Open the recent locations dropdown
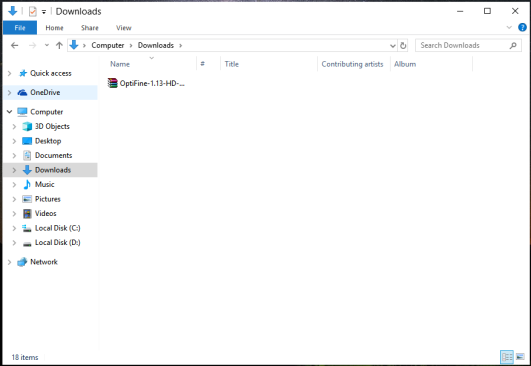 [47, 45]
